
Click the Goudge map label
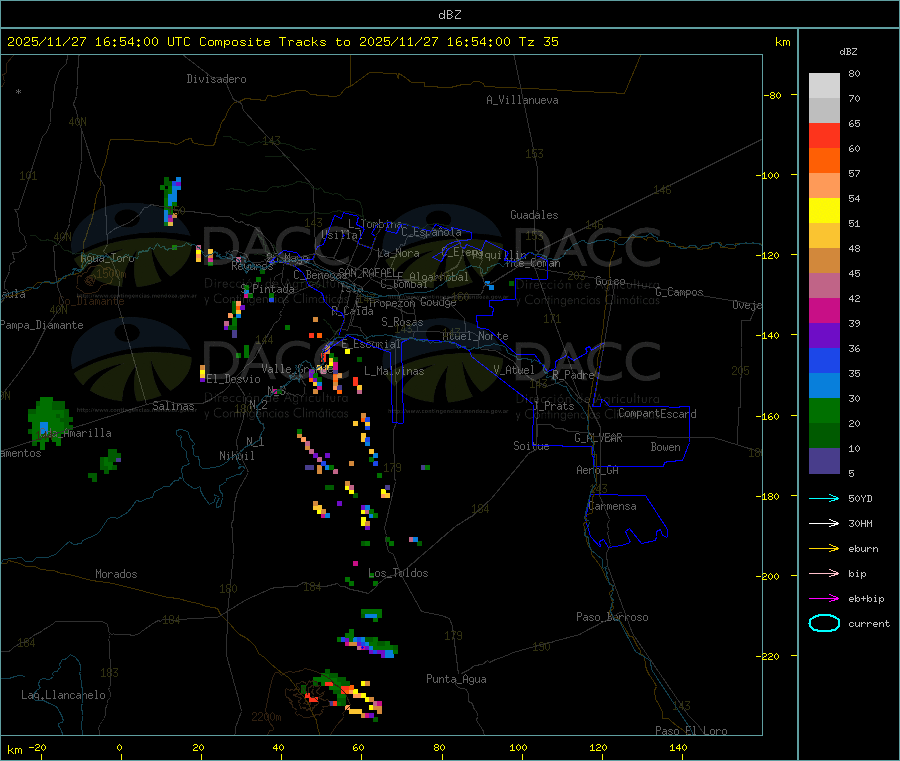tap(439, 302)
